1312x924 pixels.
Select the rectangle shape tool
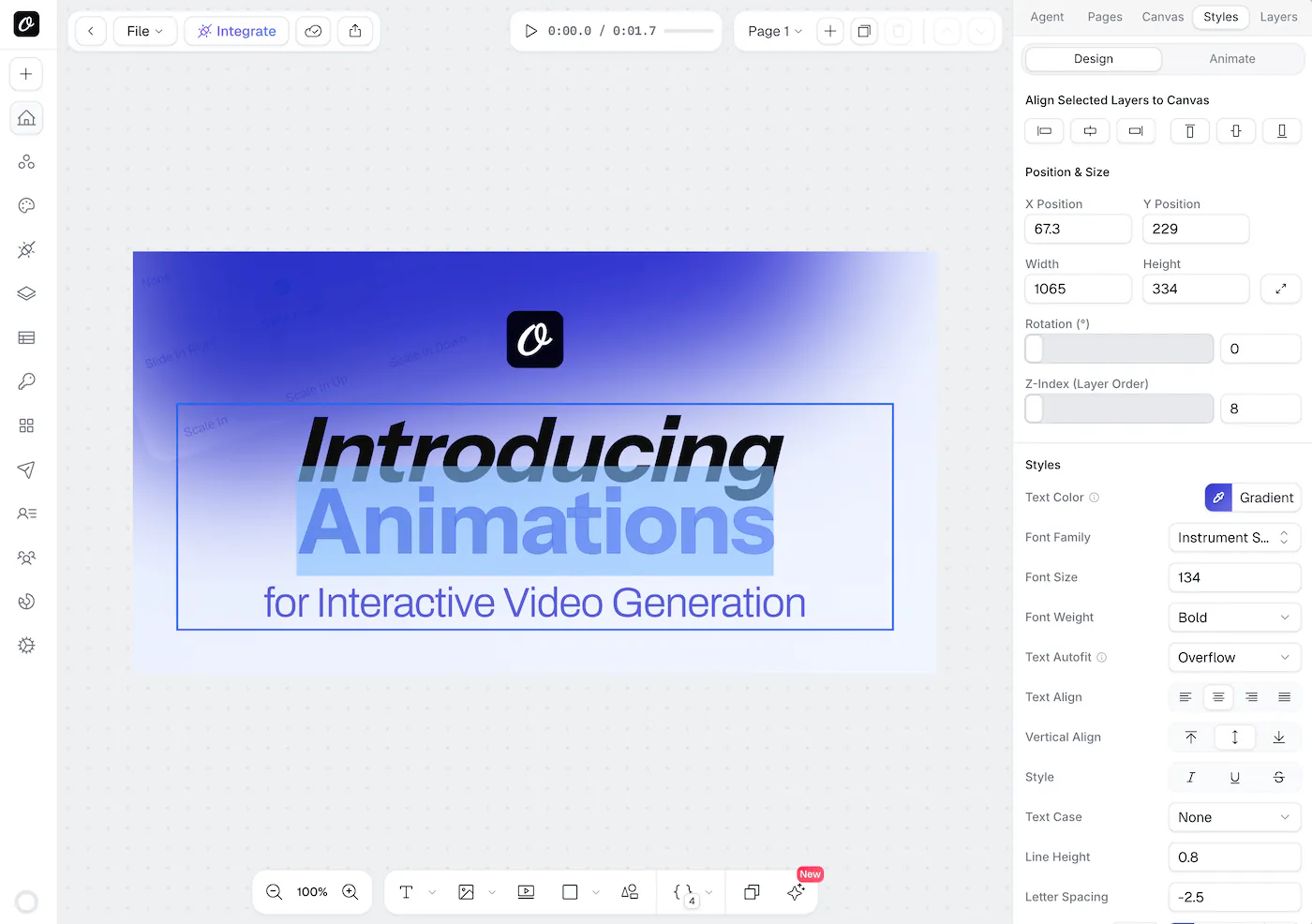click(570, 892)
